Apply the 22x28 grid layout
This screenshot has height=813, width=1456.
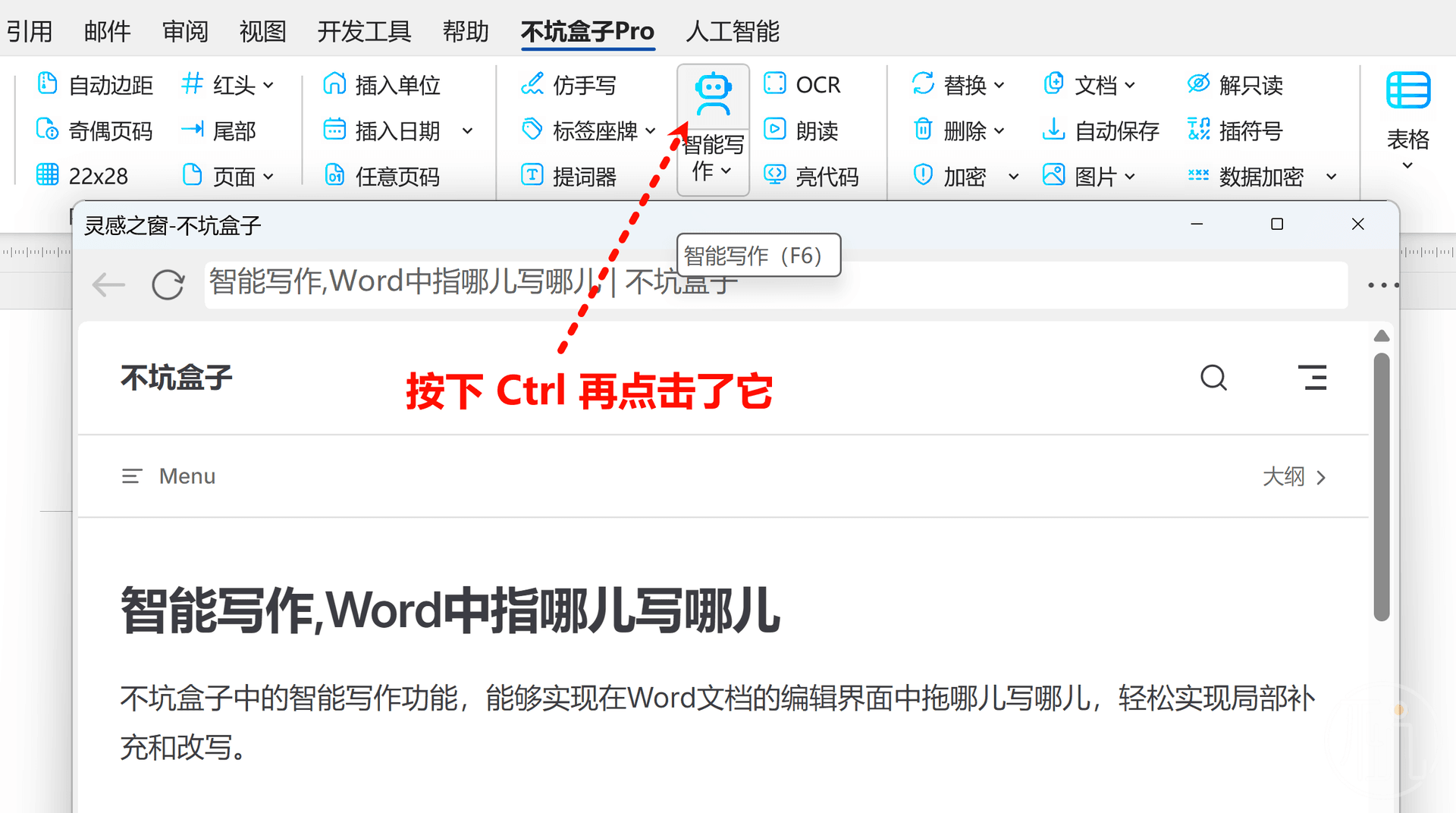[x=83, y=176]
